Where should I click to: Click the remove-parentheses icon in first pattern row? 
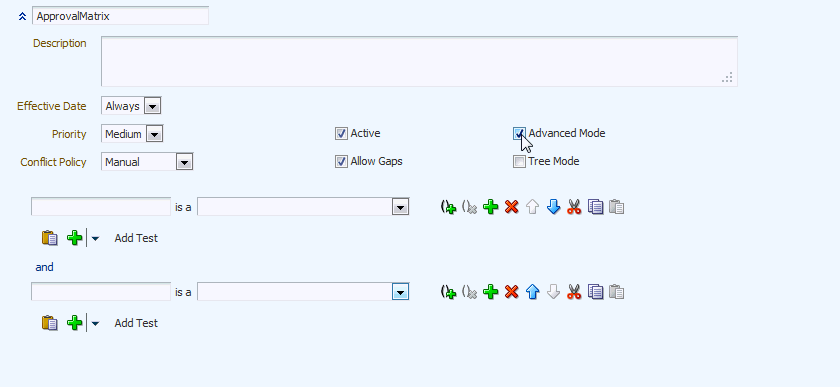click(x=469, y=207)
